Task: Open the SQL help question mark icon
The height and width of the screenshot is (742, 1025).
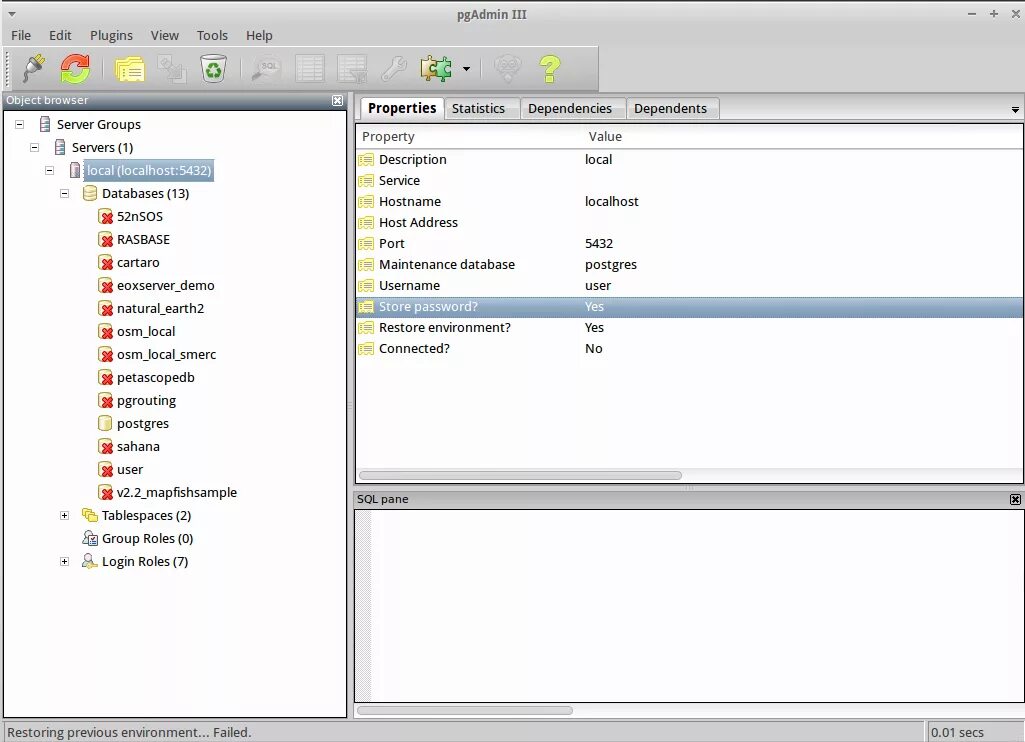Action: (550, 69)
